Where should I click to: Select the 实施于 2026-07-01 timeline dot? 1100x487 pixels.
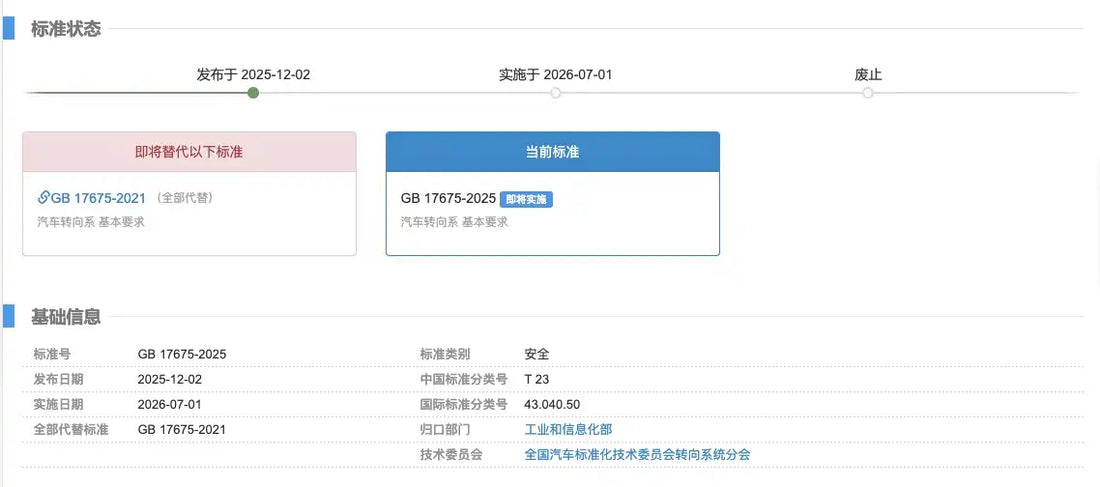556,93
